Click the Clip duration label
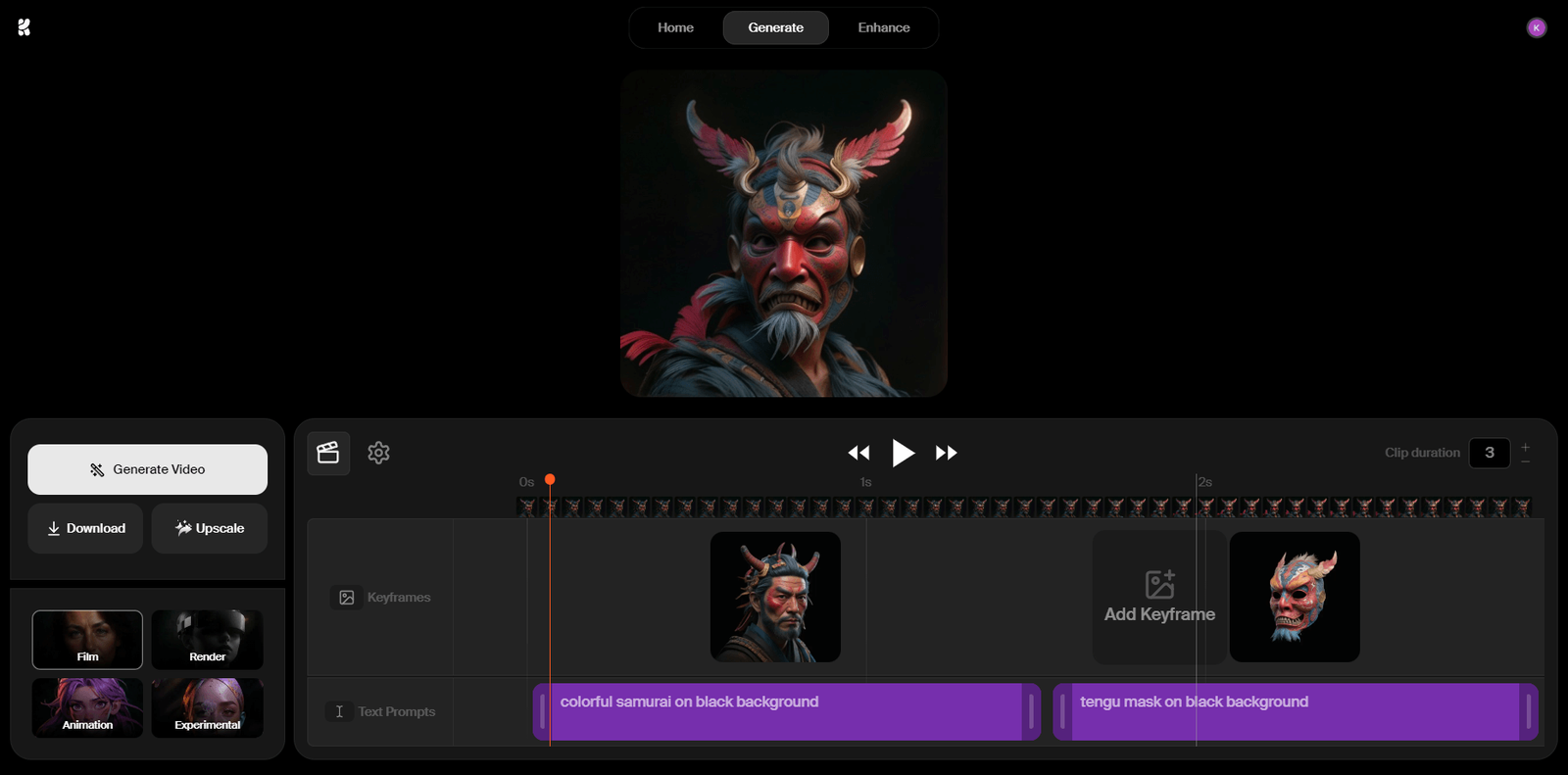The height and width of the screenshot is (775, 1568). (x=1422, y=453)
